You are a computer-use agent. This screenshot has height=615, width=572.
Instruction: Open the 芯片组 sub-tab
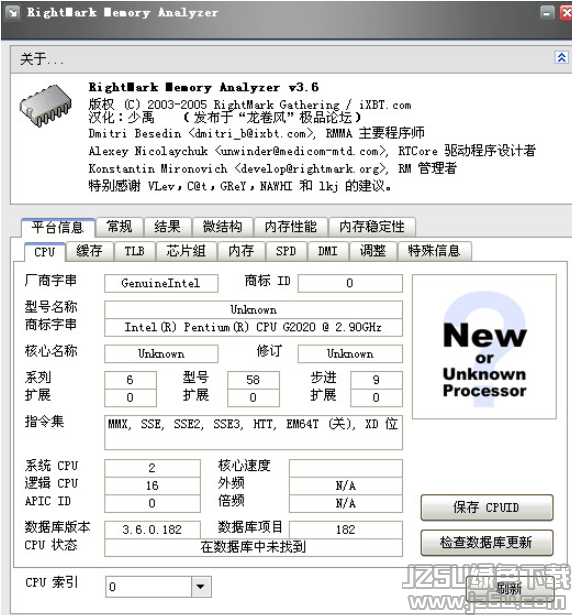[186, 251]
